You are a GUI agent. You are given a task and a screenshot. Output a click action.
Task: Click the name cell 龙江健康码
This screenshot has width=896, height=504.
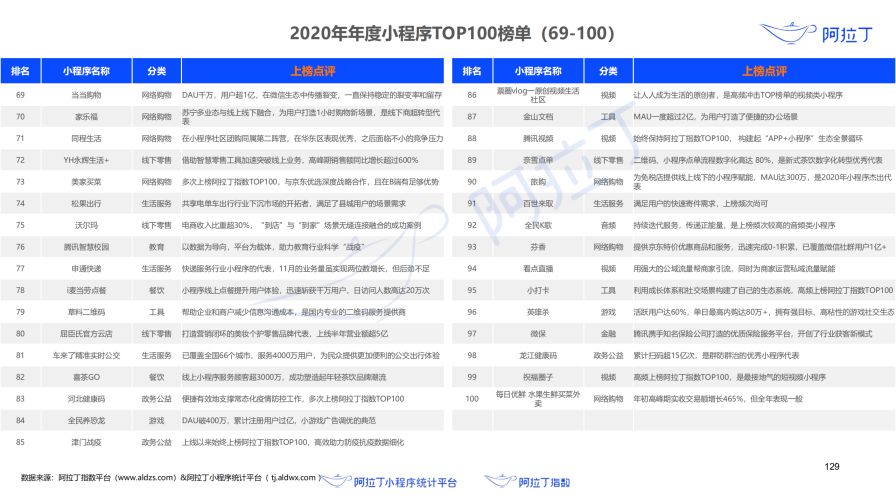click(x=538, y=355)
